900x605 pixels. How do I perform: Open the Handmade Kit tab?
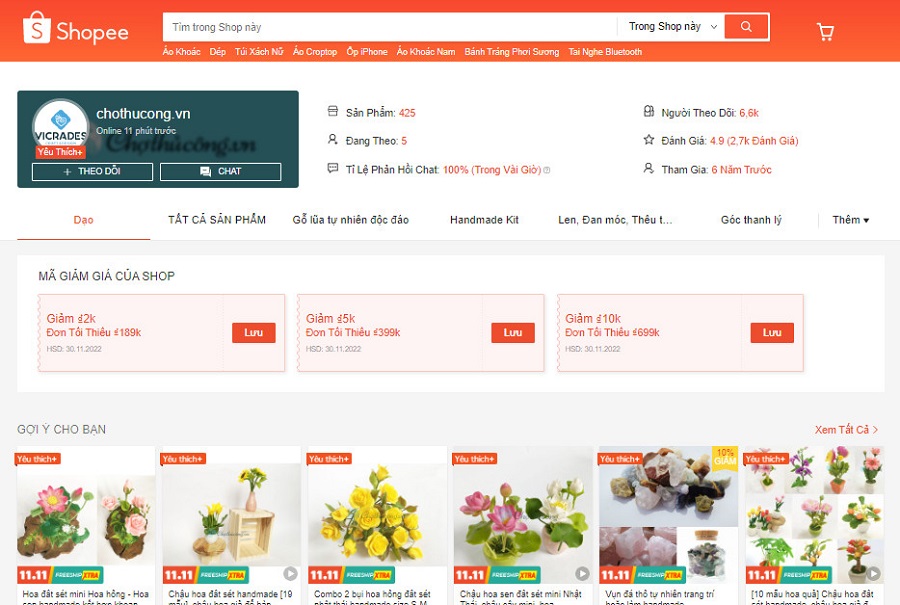coord(484,220)
